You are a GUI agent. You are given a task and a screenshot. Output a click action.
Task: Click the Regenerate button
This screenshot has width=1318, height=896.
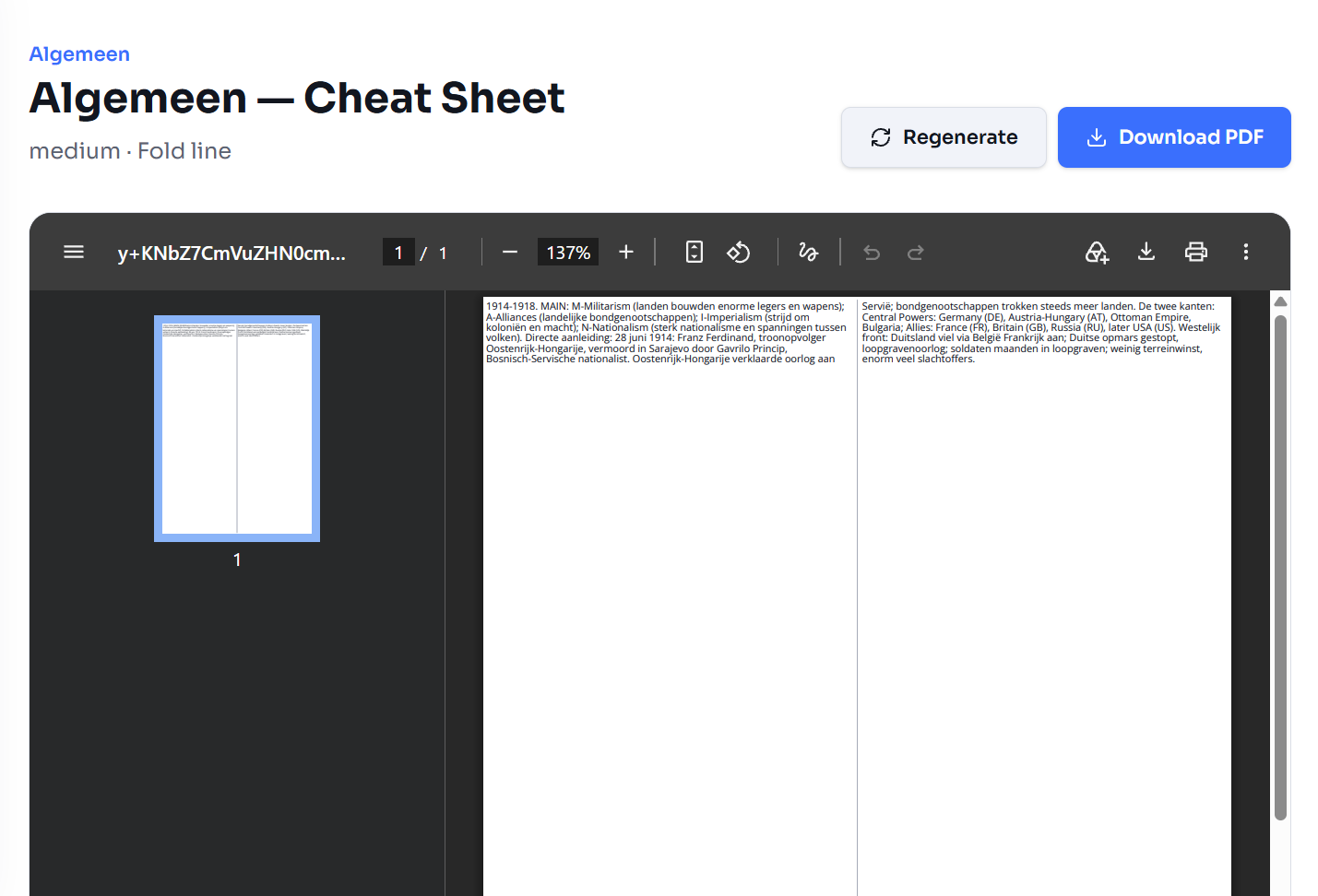[x=944, y=137]
